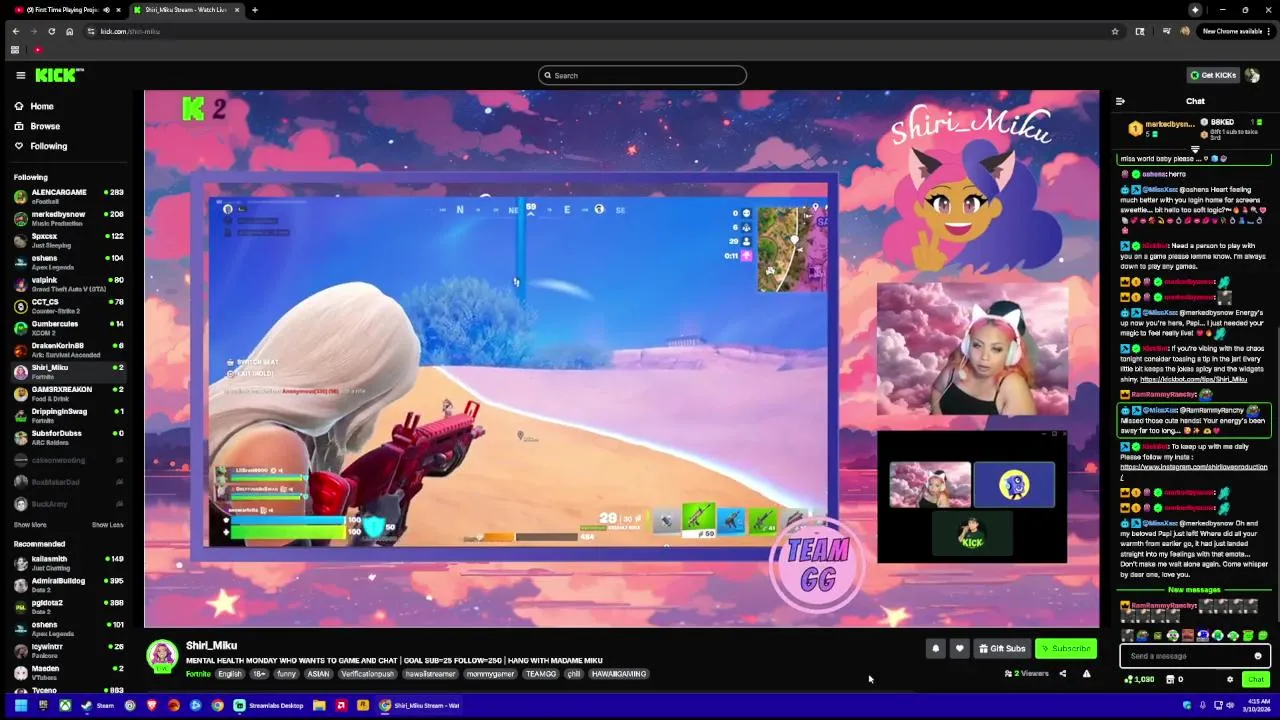Open the kickbot tip link in chat
This screenshot has width=1280, height=720.
coord(1193,379)
